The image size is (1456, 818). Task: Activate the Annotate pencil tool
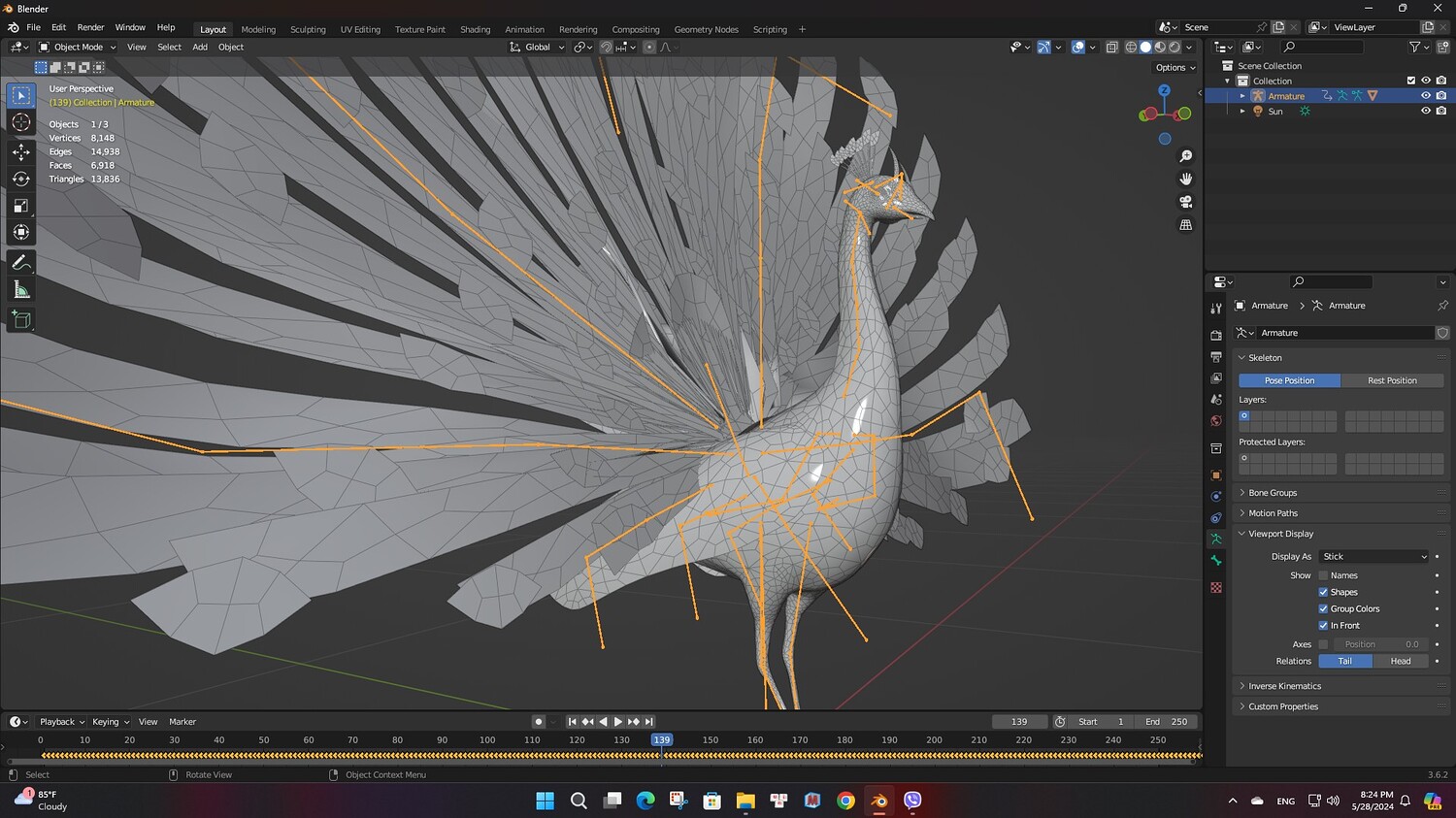click(x=21, y=263)
